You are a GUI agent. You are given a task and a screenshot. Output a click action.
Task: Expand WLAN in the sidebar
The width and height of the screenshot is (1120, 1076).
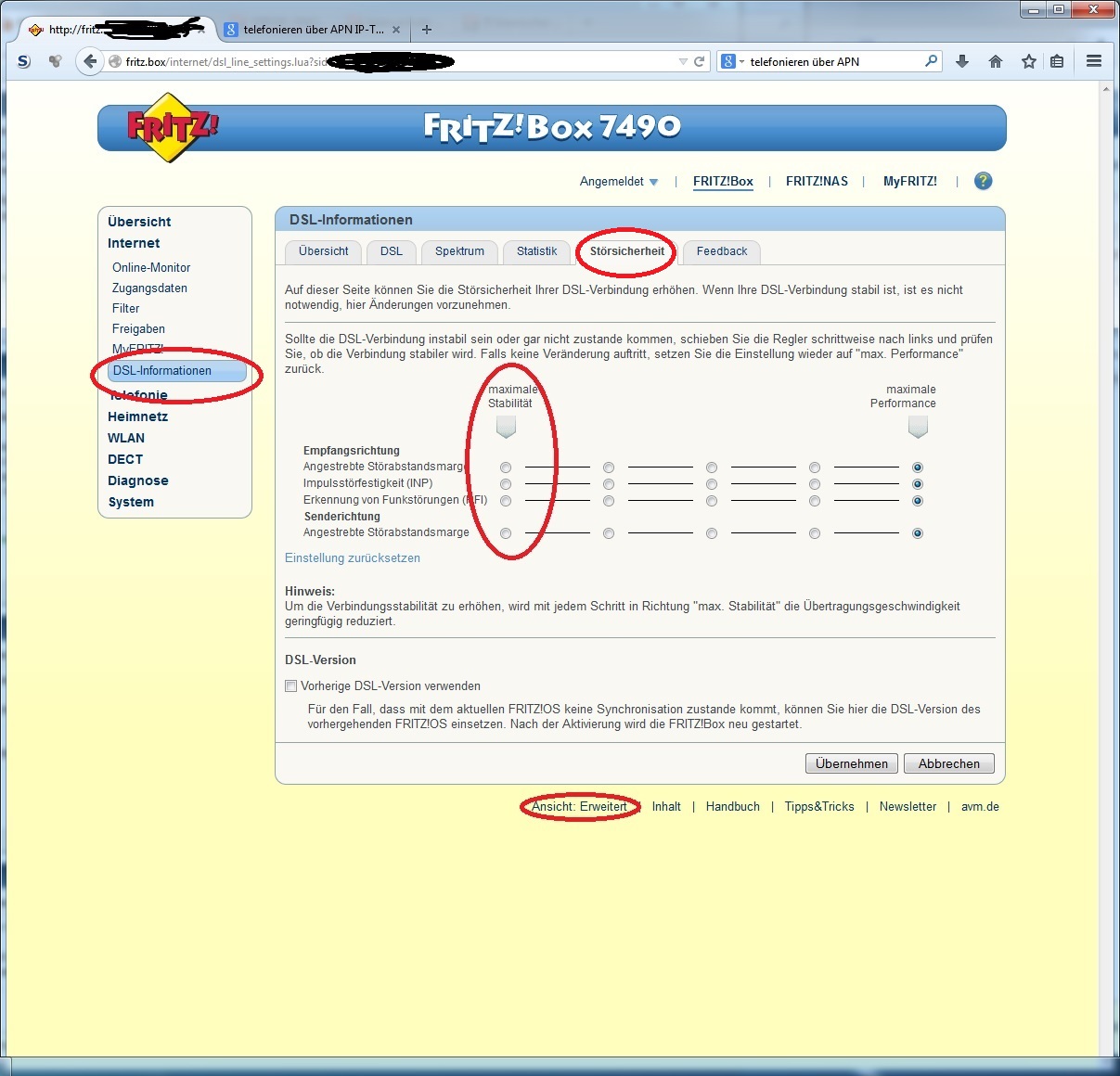tap(126, 438)
